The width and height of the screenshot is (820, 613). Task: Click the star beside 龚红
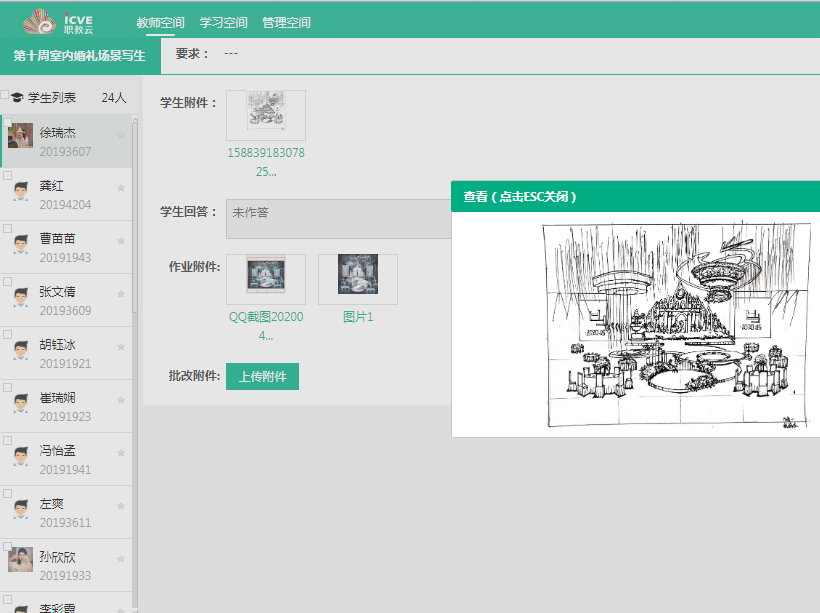(121, 188)
